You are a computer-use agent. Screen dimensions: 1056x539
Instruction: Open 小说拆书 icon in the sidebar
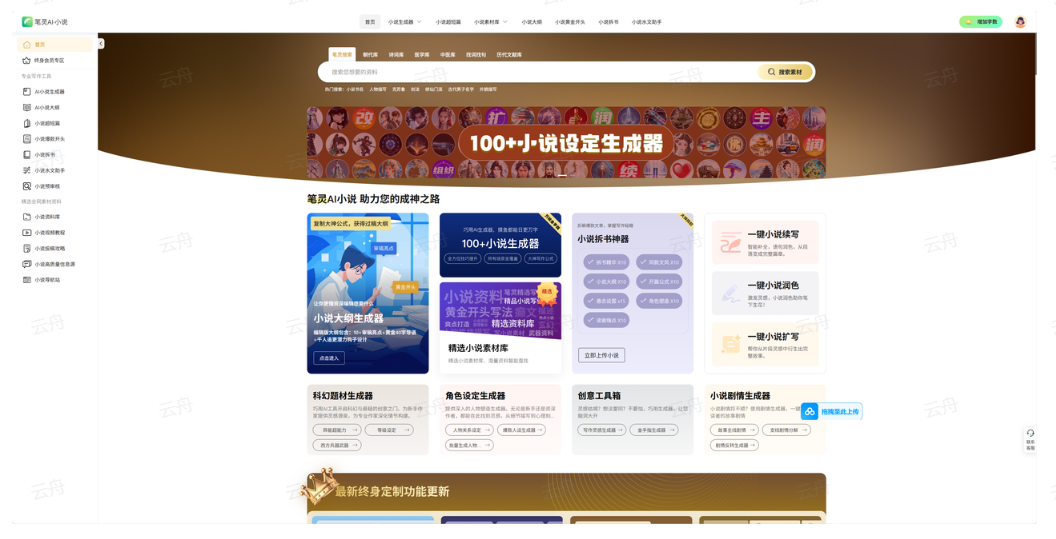tap(27, 154)
